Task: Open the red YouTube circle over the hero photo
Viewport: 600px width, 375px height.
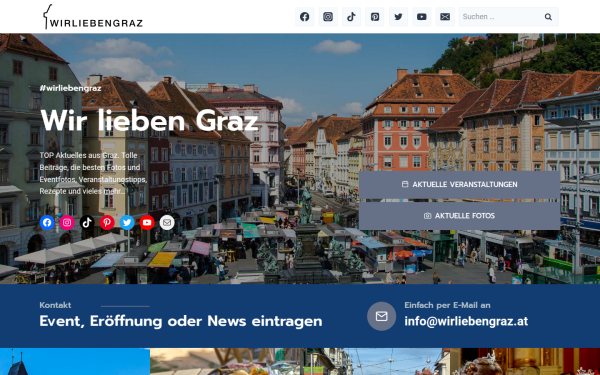Action: (147, 223)
